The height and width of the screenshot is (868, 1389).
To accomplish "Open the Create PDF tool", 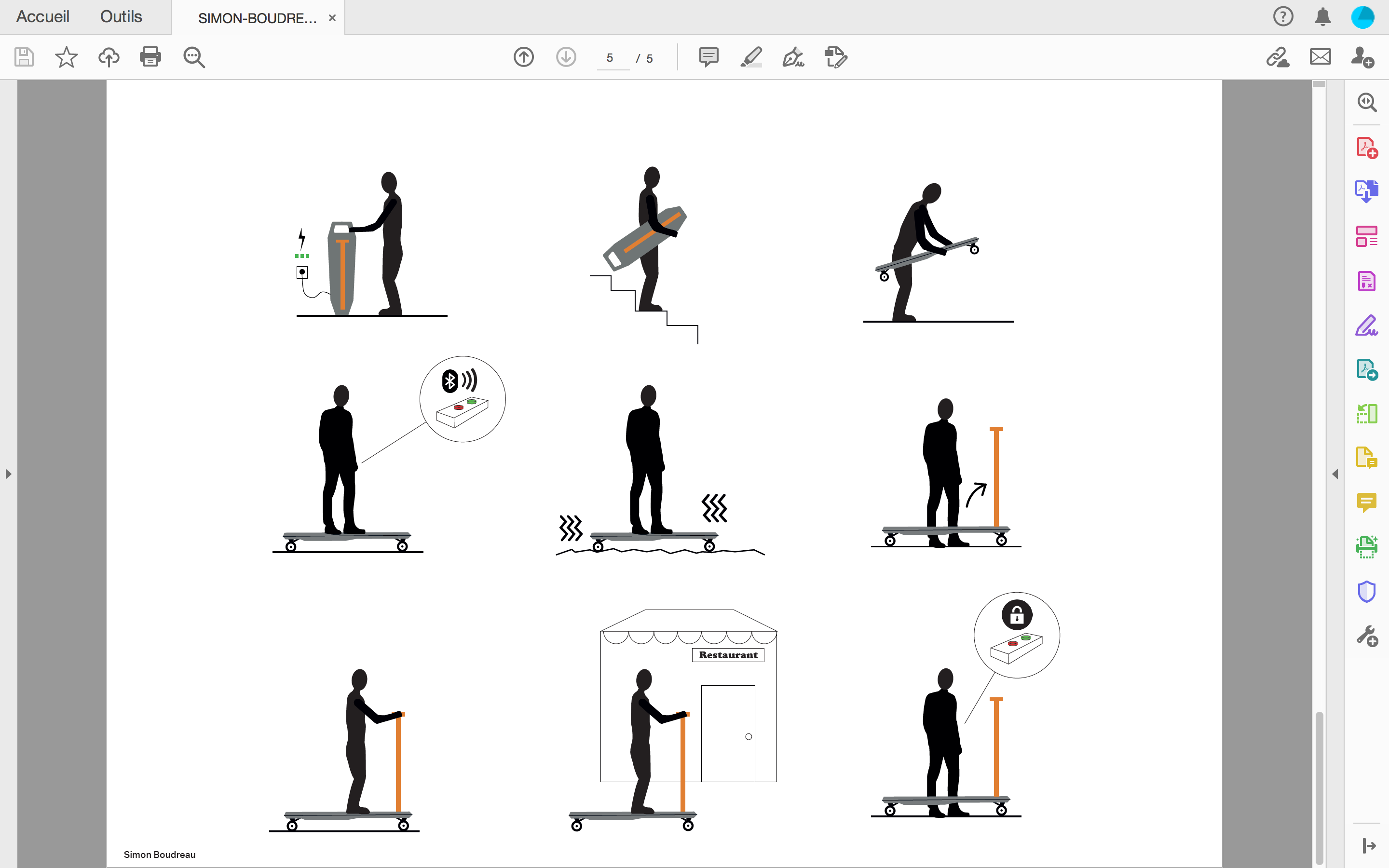I will point(1367,148).
